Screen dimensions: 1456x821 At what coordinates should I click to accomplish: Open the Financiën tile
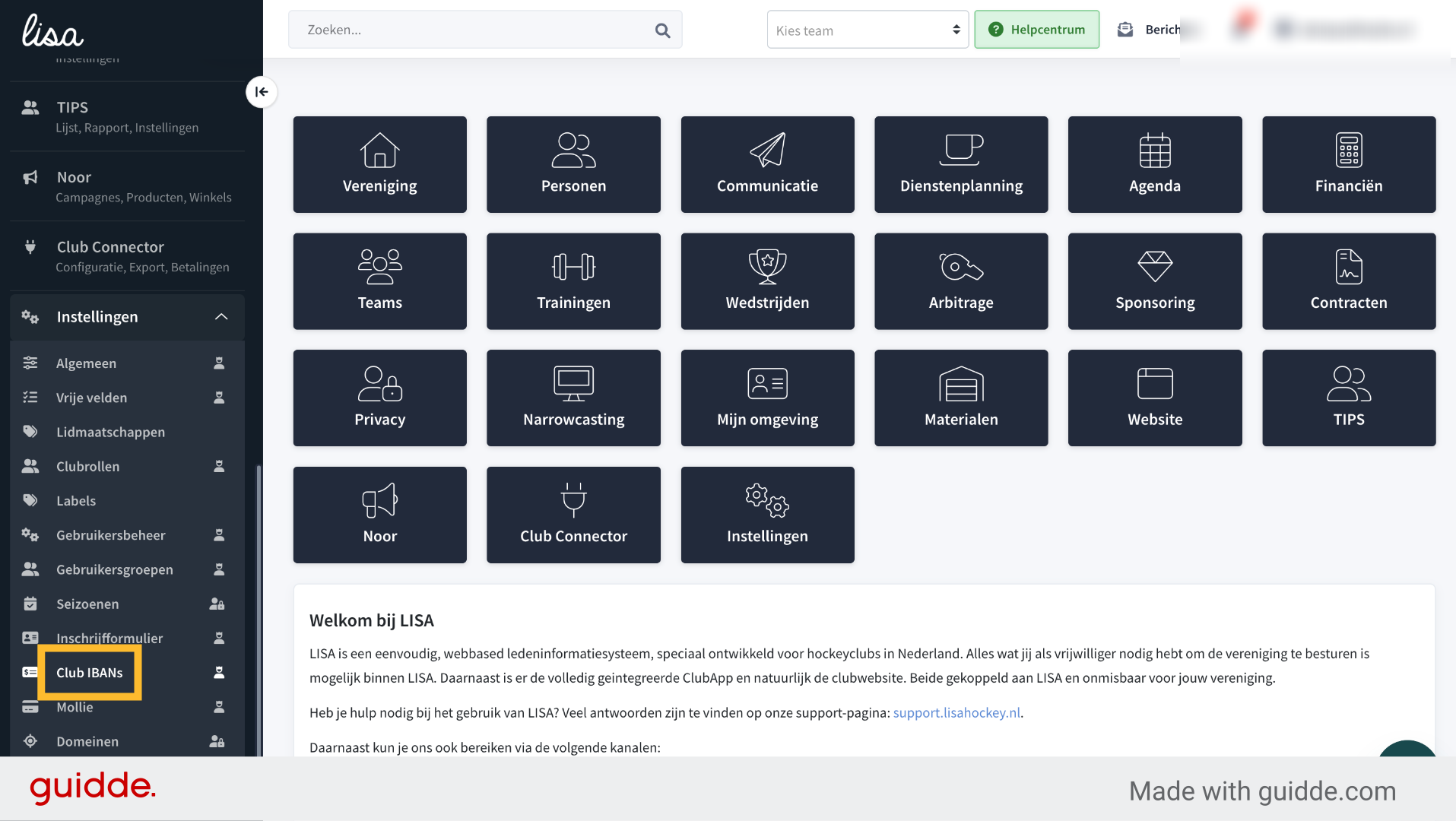click(x=1349, y=164)
